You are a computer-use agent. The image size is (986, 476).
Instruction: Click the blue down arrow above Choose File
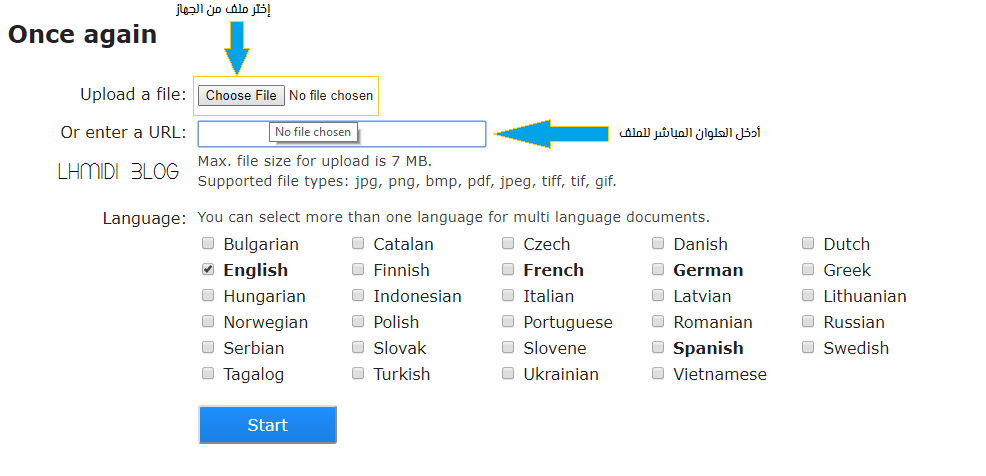coord(236,48)
